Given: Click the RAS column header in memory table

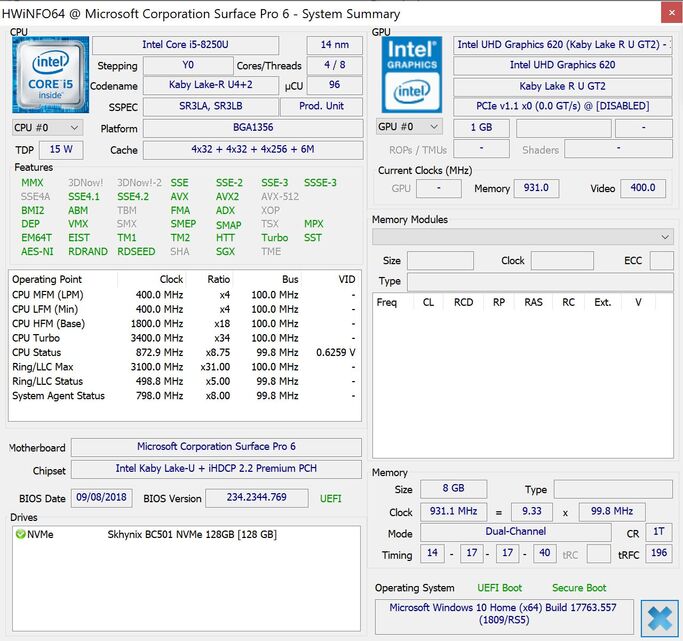Looking at the screenshot, I should 534,302.
